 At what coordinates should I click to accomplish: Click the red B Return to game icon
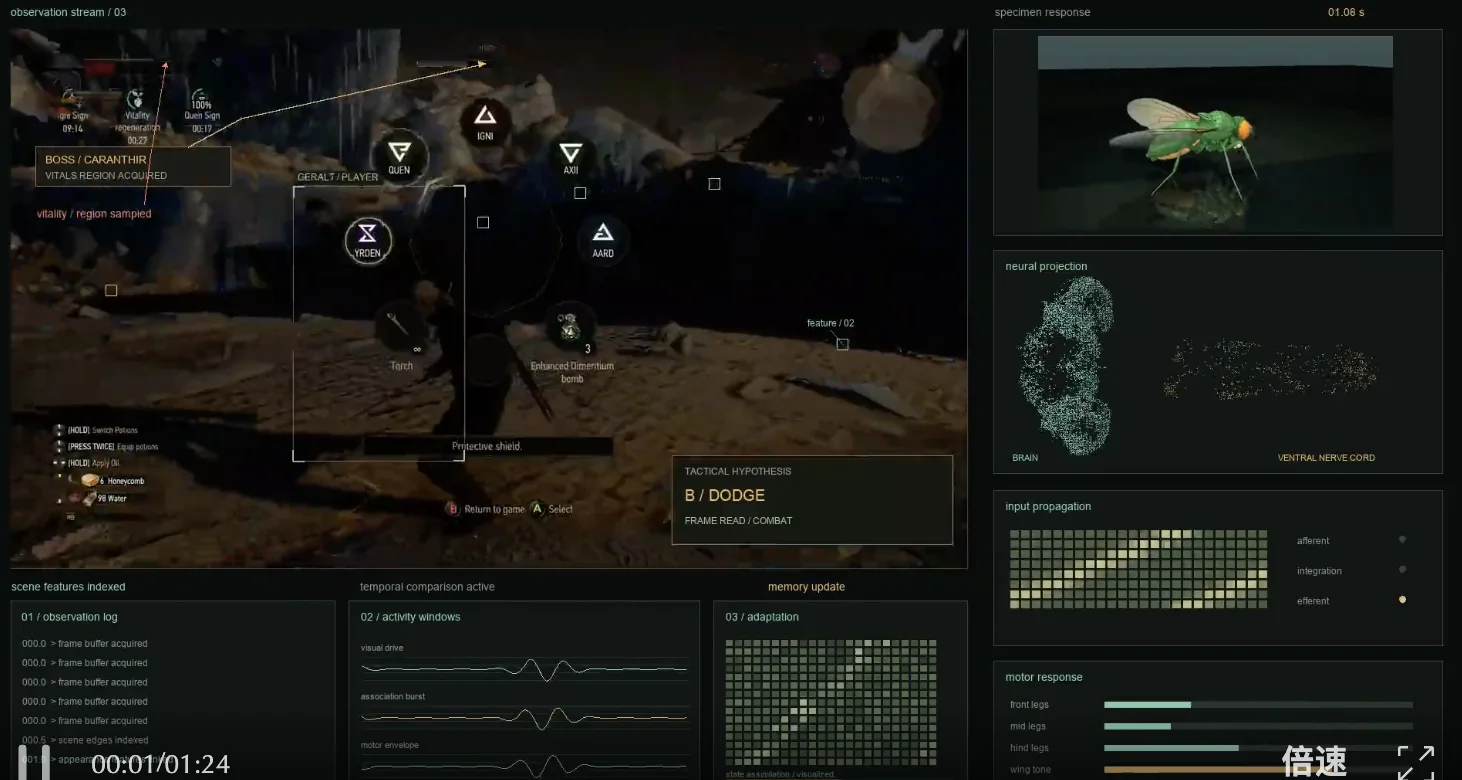[x=452, y=509]
